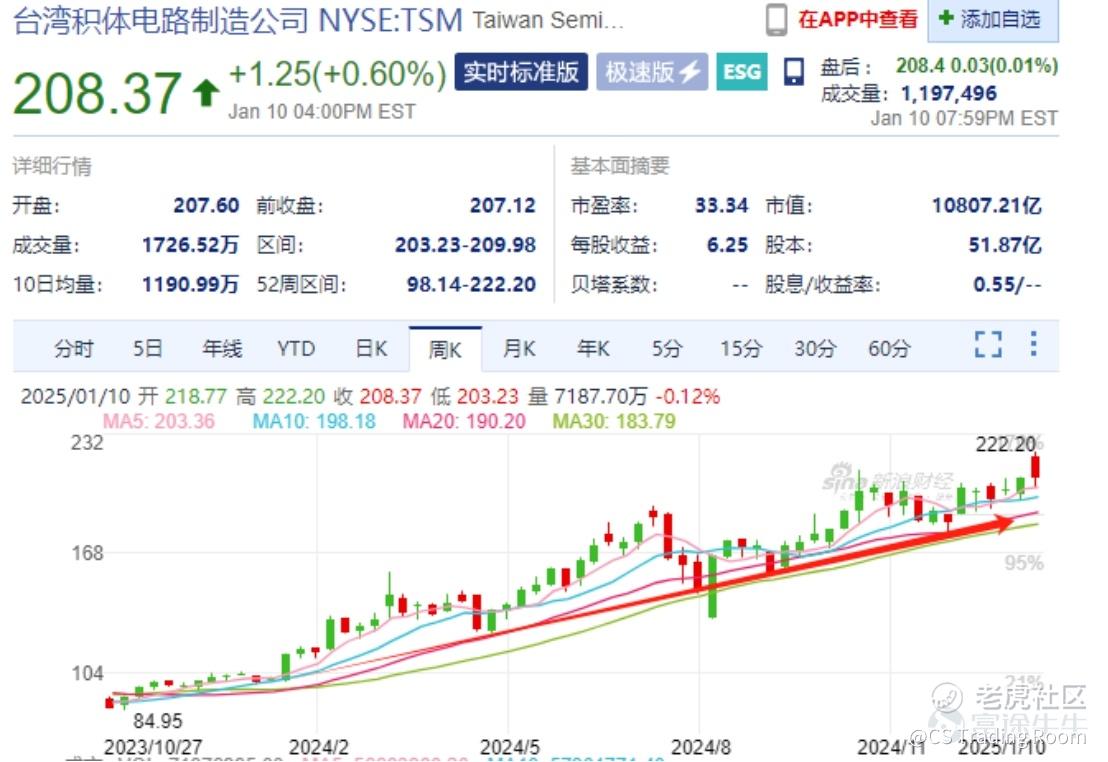Switch to the 分时 chart tab
The height and width of the screenshot is (762, 1108).
(x=73, y=348)
